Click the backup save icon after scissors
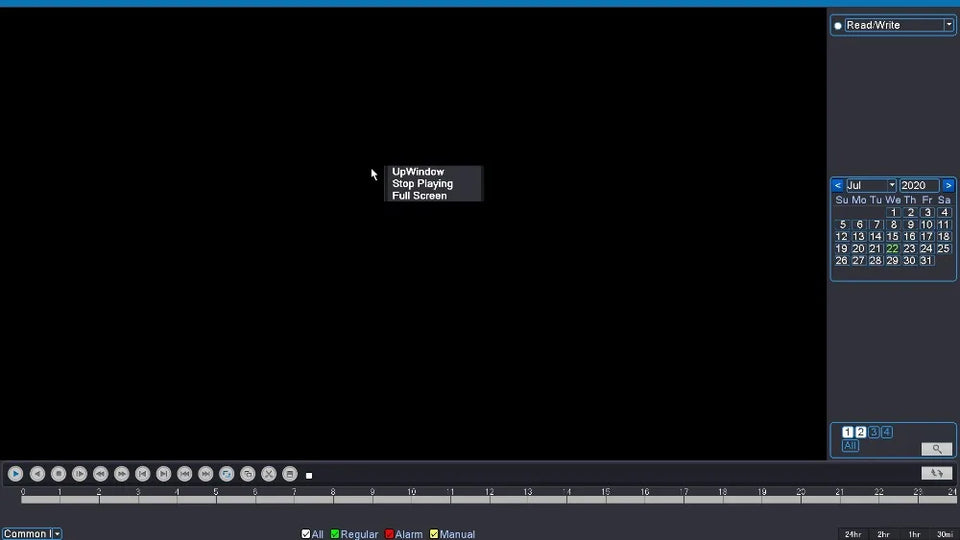960x540 pixels. (x=290, y=474)
